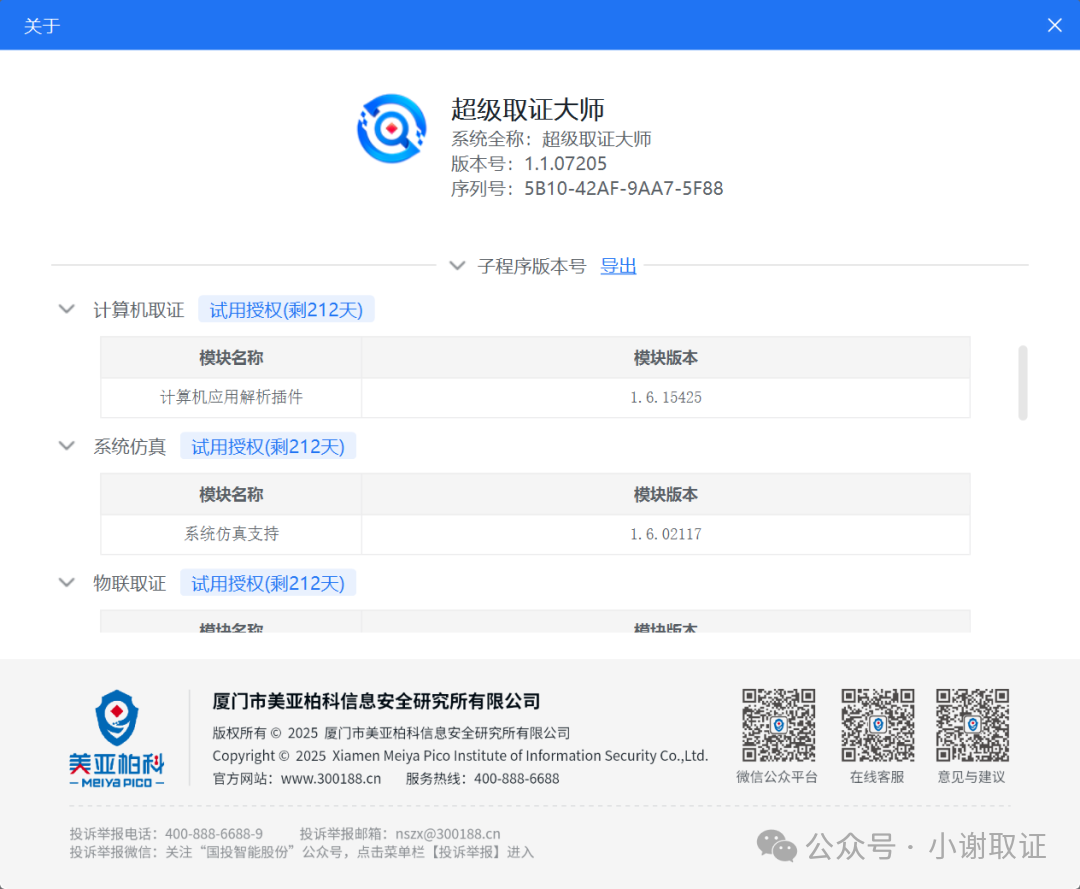Click the 物联取证 trial license badge
This screenshot has width=1080, height=889.
click(268, 583)
